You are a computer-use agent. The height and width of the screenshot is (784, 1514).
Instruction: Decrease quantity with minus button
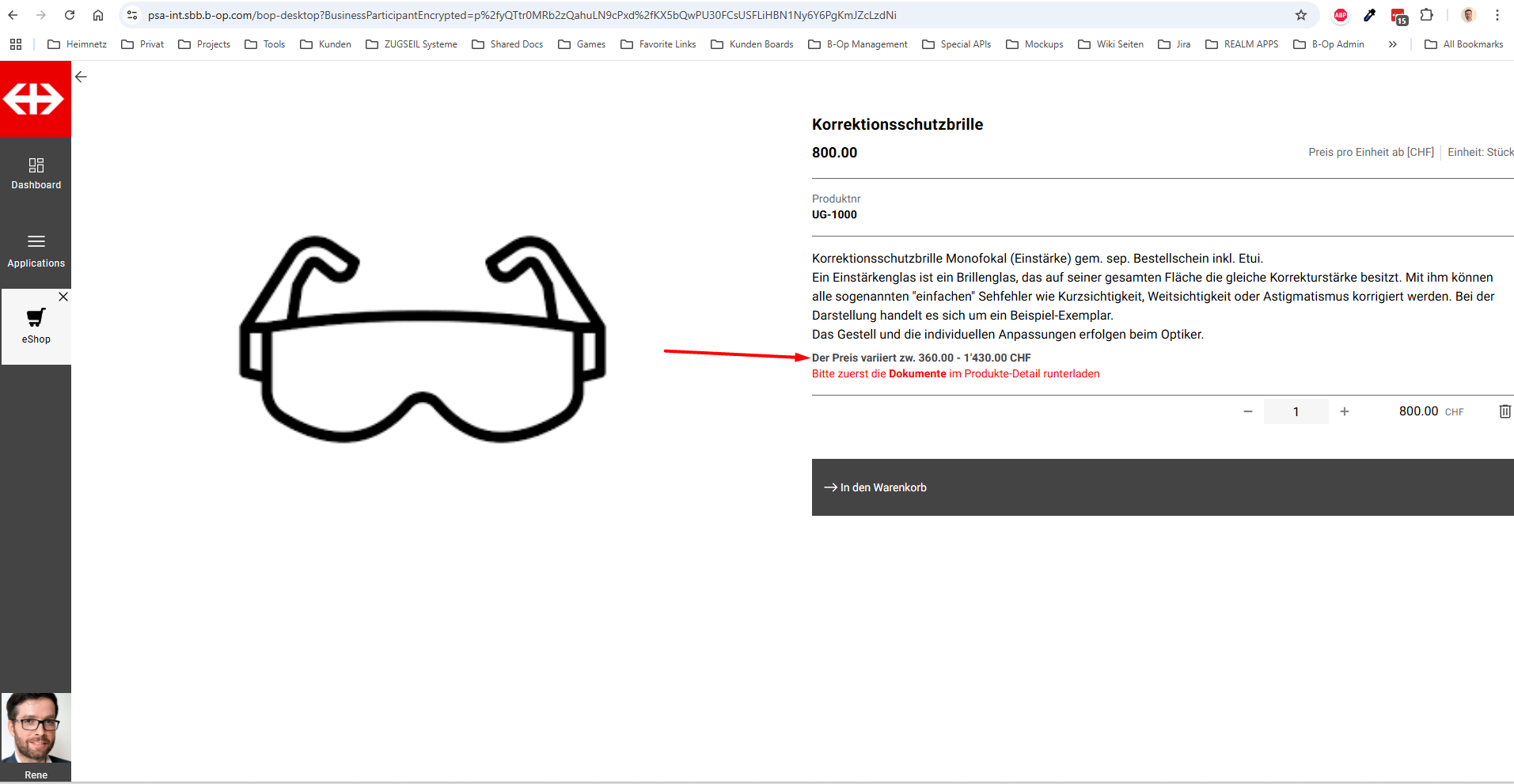point(1247,411)
